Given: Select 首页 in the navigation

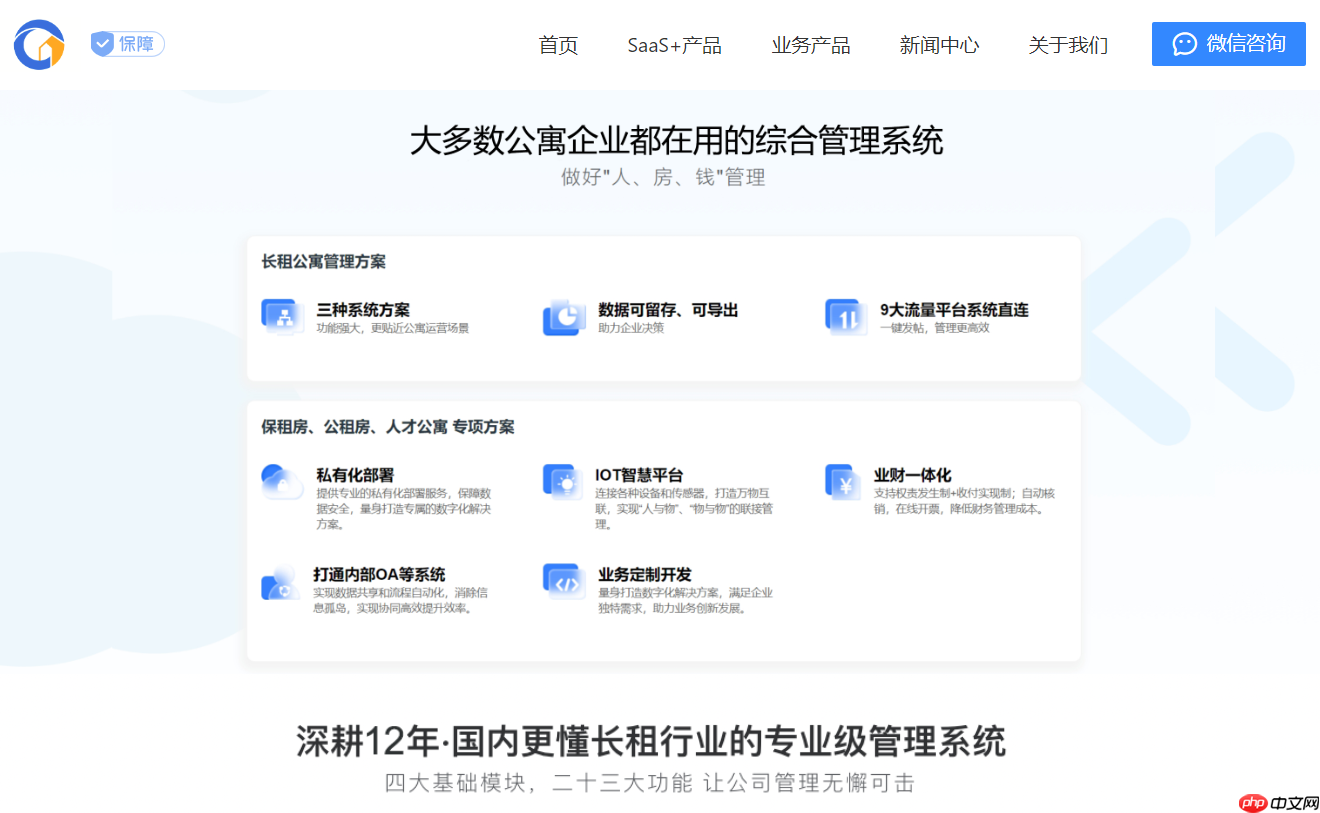Looking at the screenshot, I should 558,45.
